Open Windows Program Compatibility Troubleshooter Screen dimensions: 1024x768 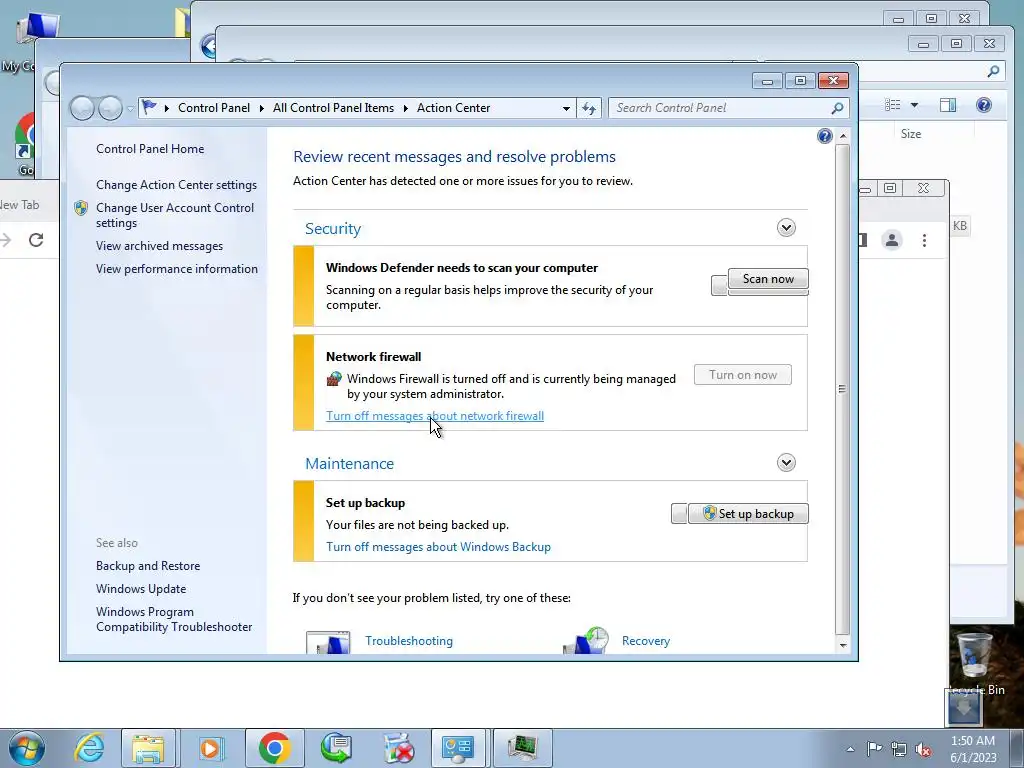pos(174,619)
